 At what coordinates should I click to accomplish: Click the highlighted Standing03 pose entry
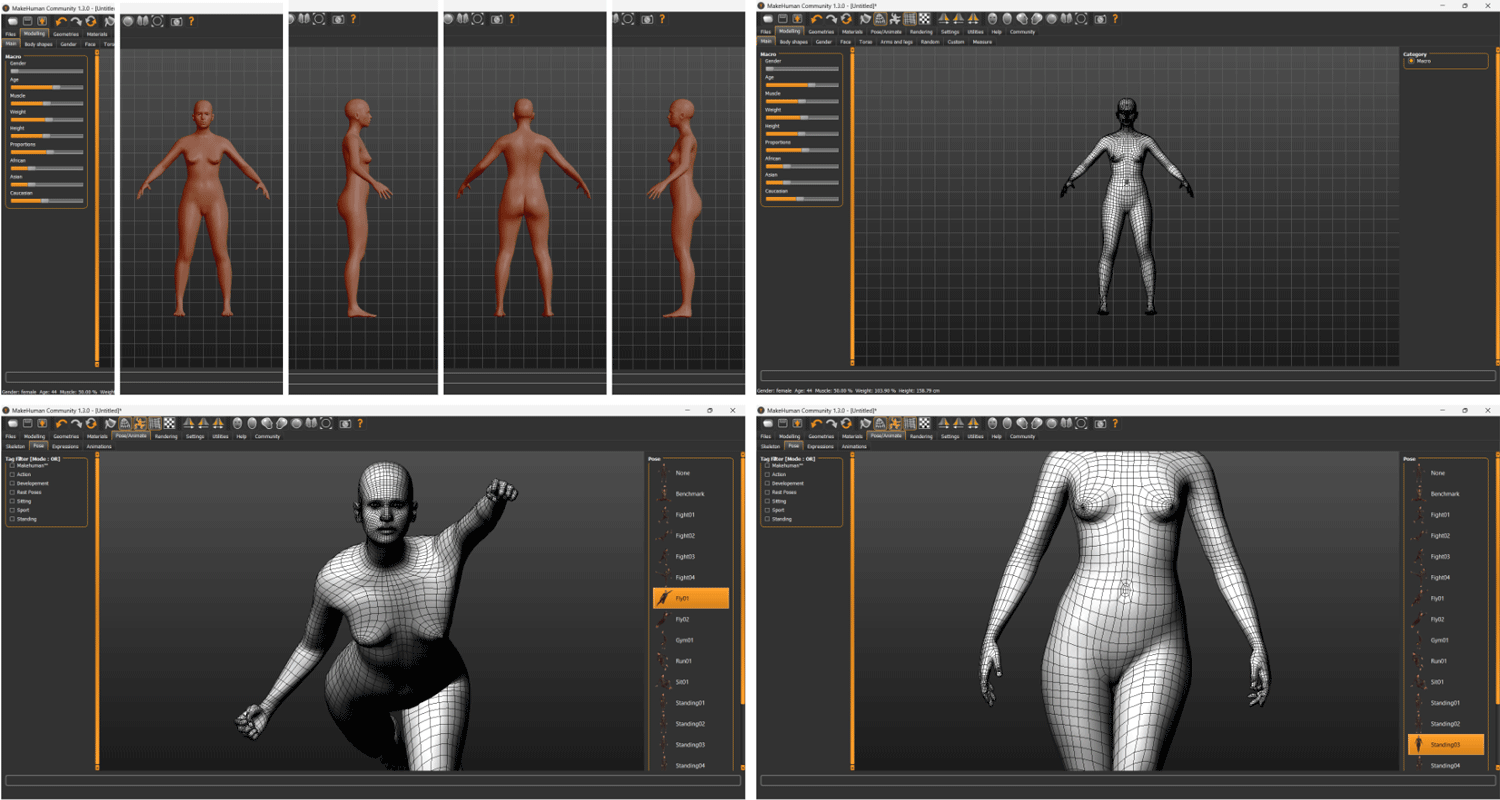click(1446, 744)
